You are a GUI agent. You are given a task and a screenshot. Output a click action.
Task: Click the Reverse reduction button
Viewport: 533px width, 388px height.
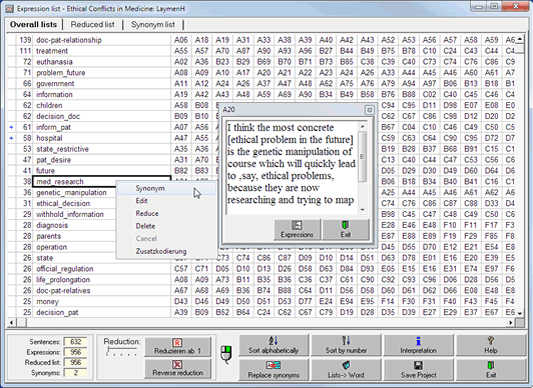[178, 369]
